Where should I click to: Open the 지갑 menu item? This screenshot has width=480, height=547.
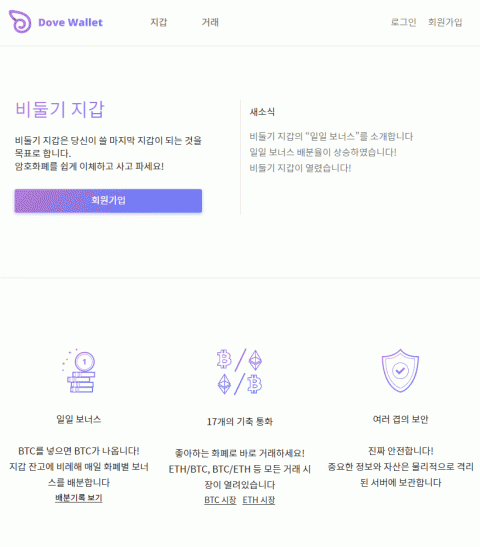click(x=159, y=22)
